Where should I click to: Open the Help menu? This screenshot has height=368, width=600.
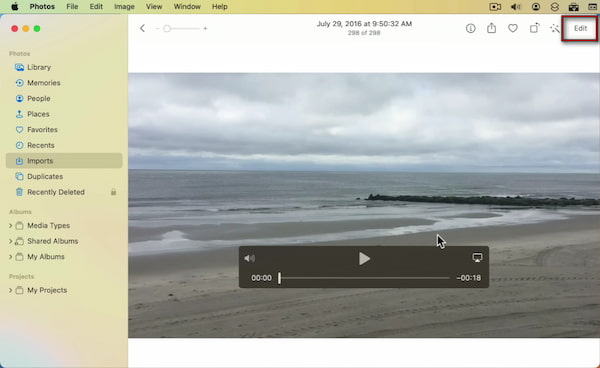220,7
